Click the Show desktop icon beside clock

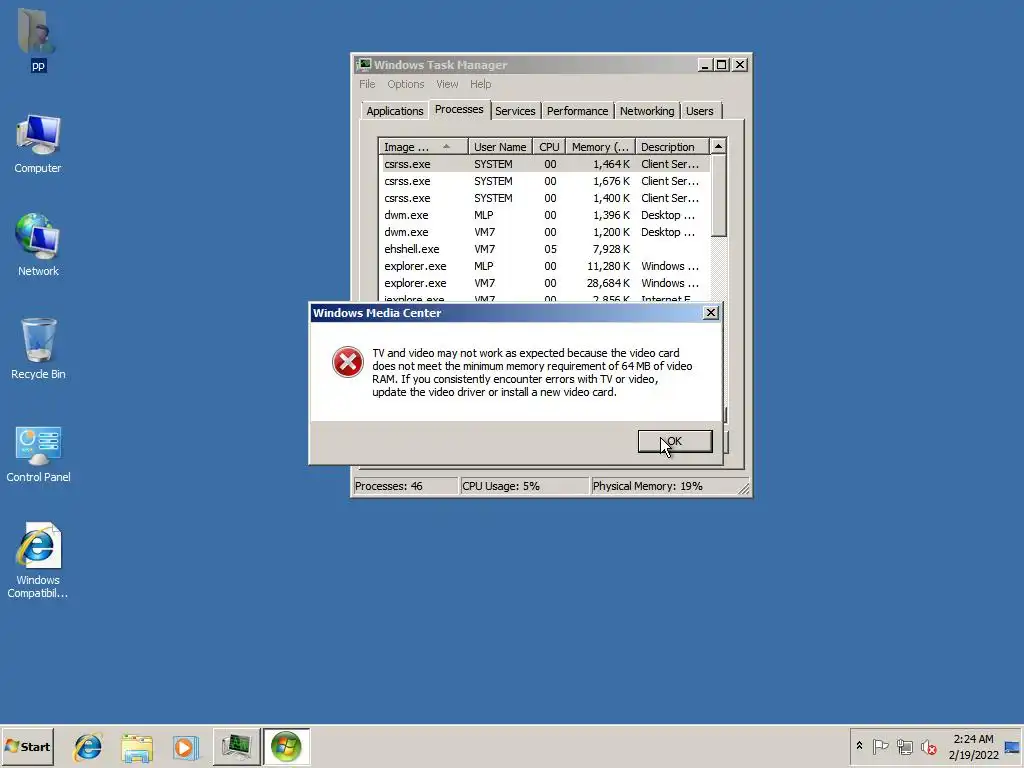click(x=1012, y=746)
